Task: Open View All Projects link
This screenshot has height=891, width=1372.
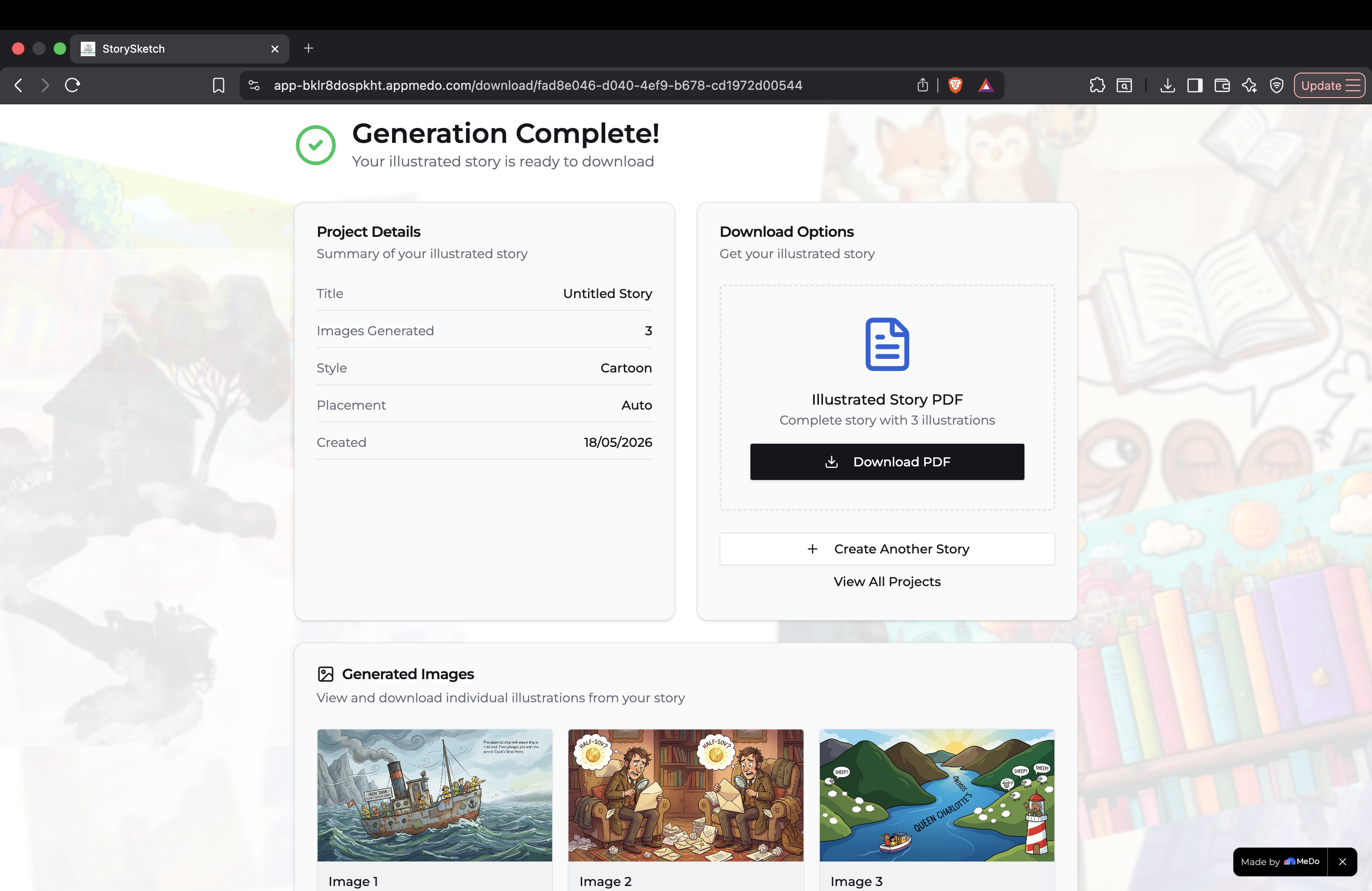Action: pyautogui.click(x=887, y=582)
